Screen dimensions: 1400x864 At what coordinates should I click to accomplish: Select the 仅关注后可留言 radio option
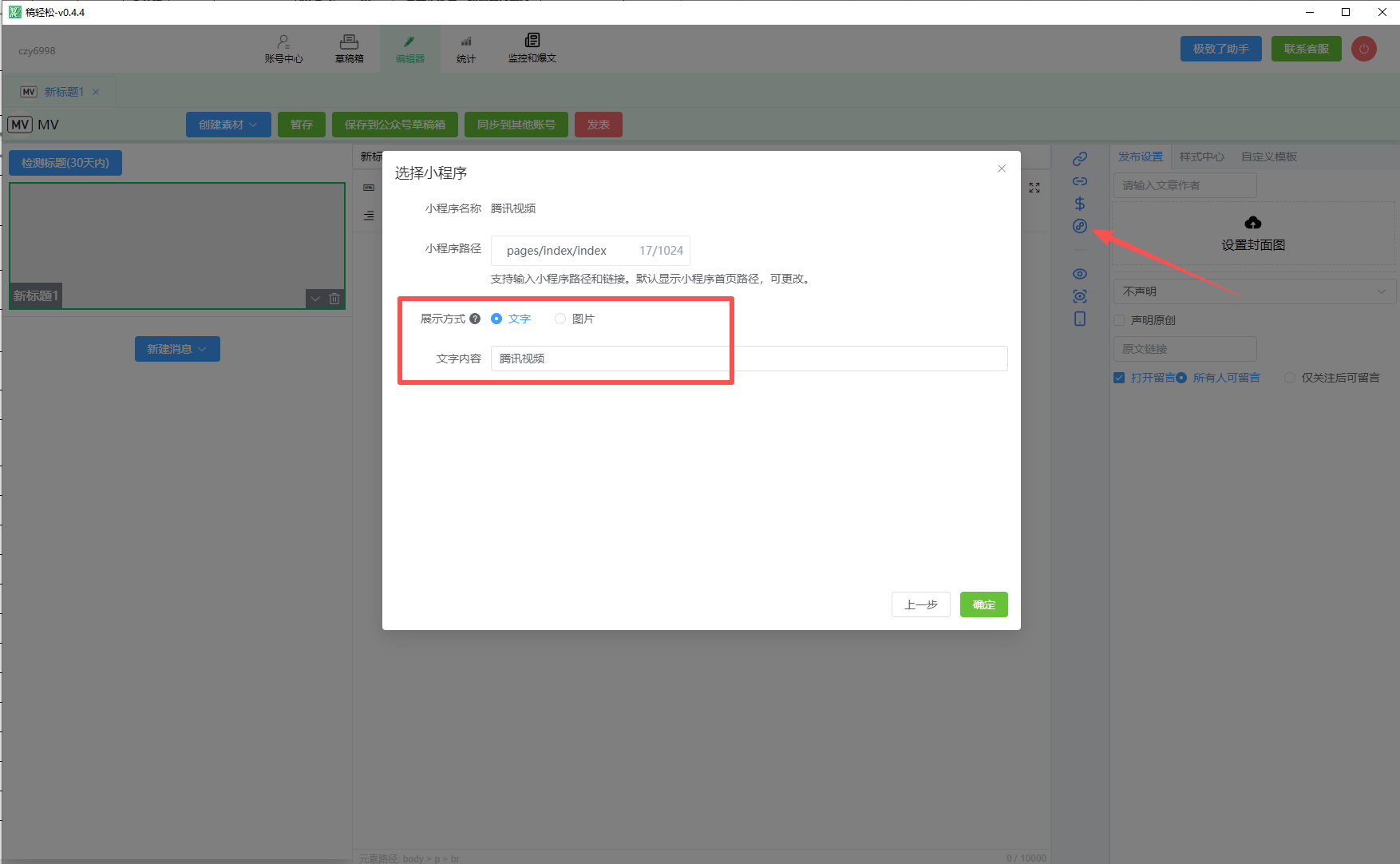[x=1289, y=378]
